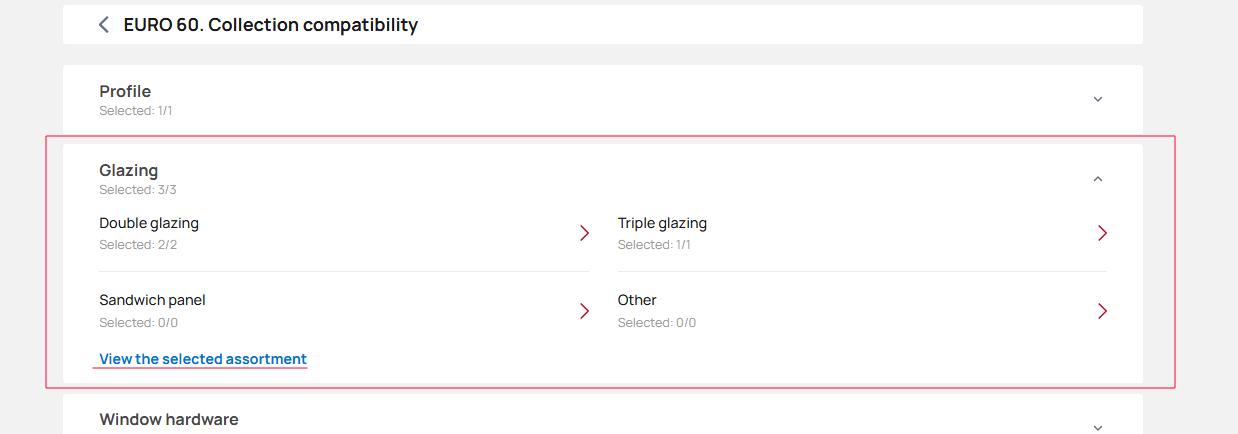1238x434 pixels.
Task: Collapse the Glazing section chevron
Action: click(1098, 179)
